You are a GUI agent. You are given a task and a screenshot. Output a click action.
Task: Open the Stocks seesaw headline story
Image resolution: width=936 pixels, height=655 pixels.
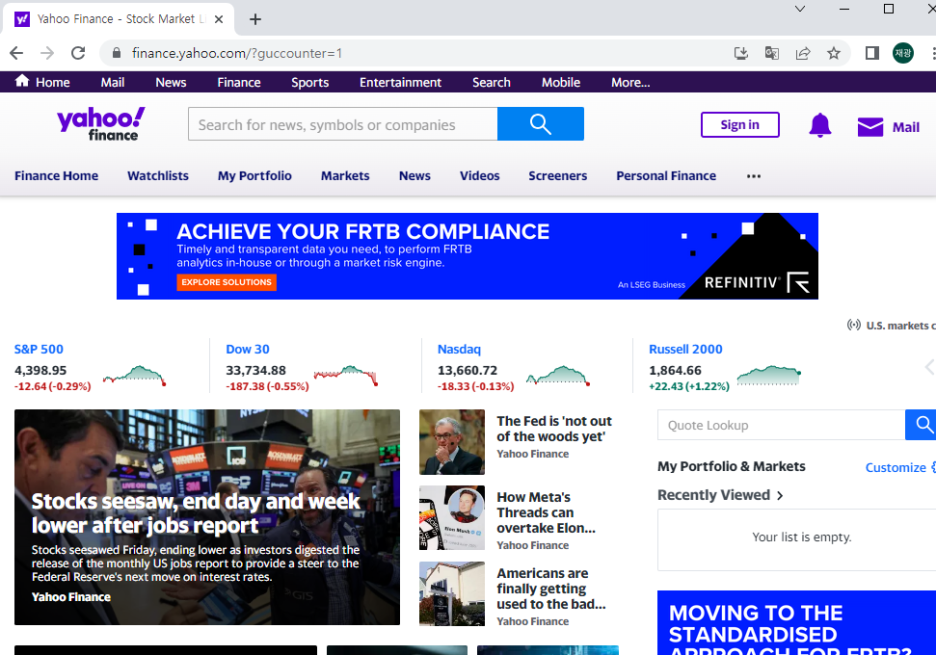click(x=196, y=513)
